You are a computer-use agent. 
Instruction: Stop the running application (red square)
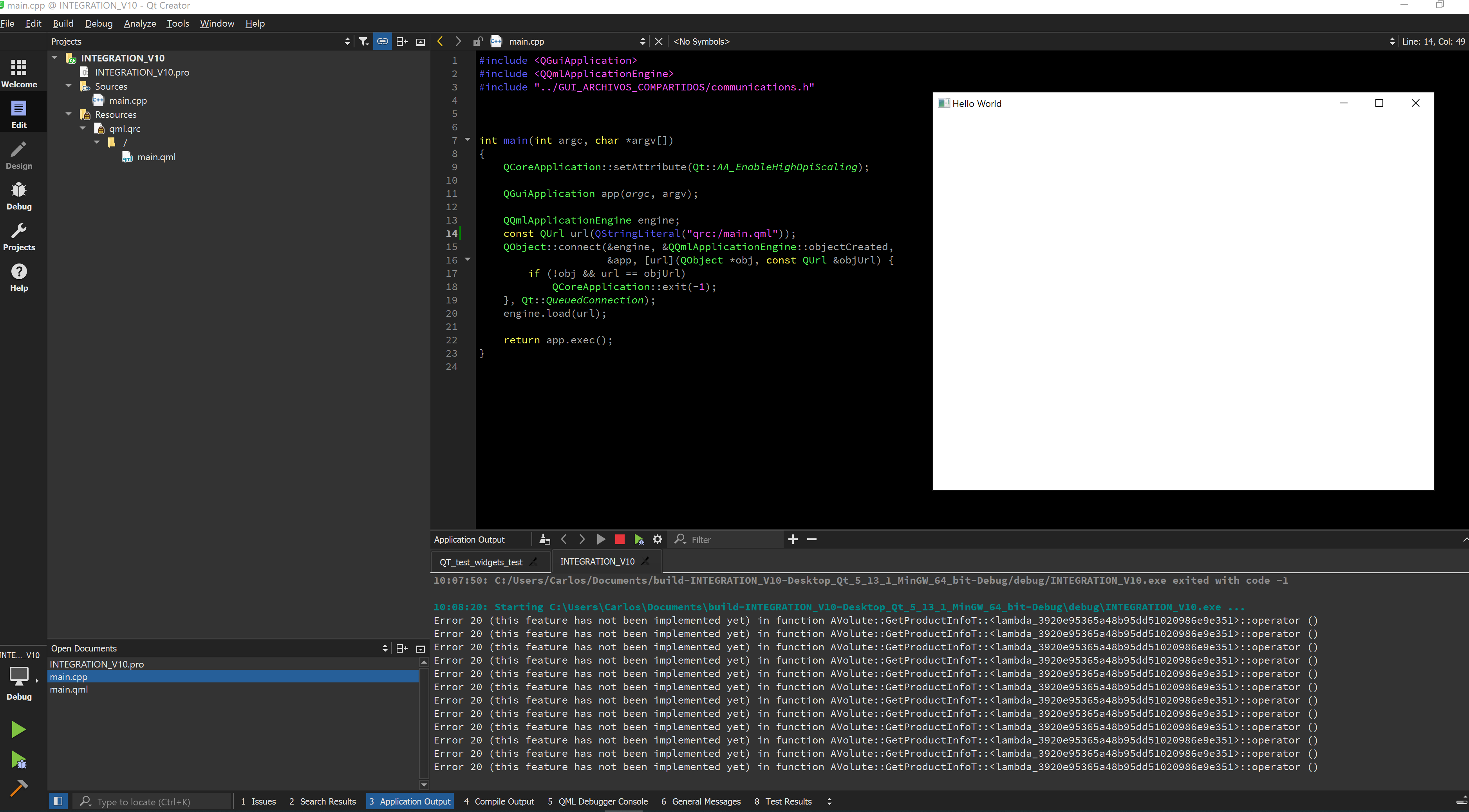[620, 539]
